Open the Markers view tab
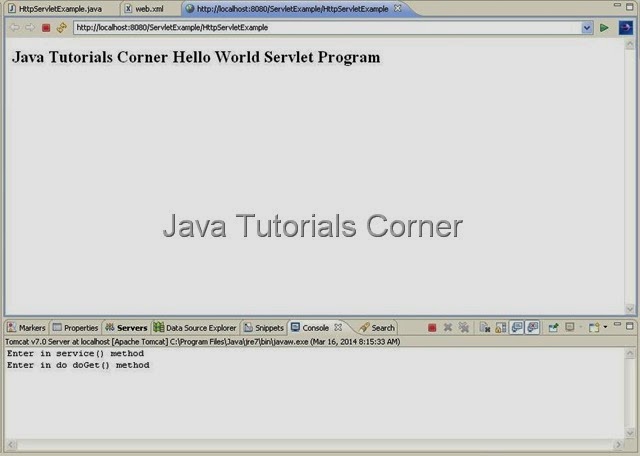Image resolution: width=640 pixels, height=456 pixels. click(27, 327)
